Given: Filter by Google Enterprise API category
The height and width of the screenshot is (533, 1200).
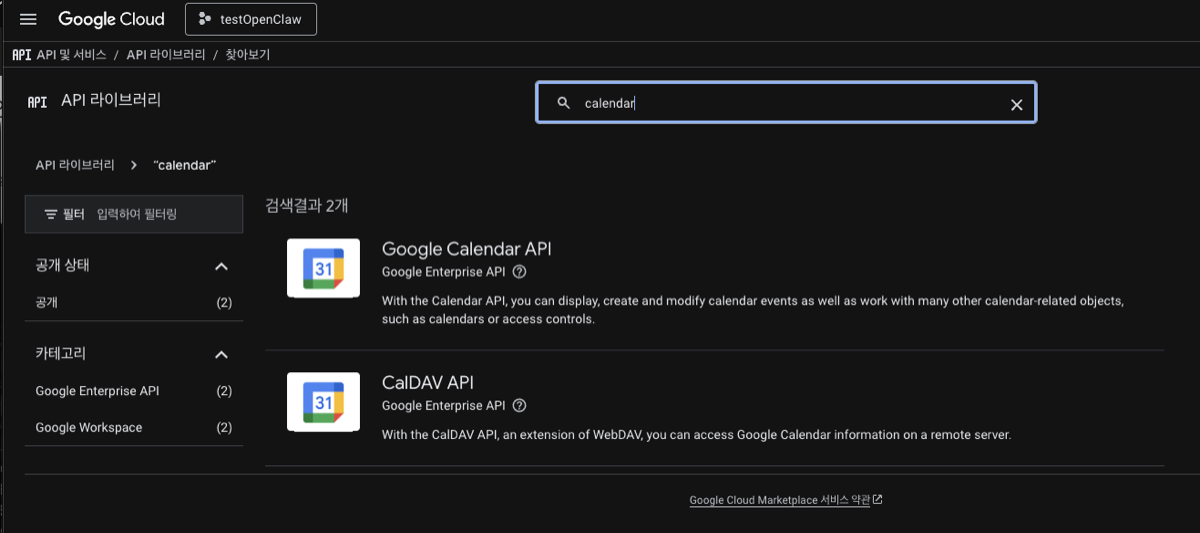Looking at the screenshot, I should tap(133, 391).
